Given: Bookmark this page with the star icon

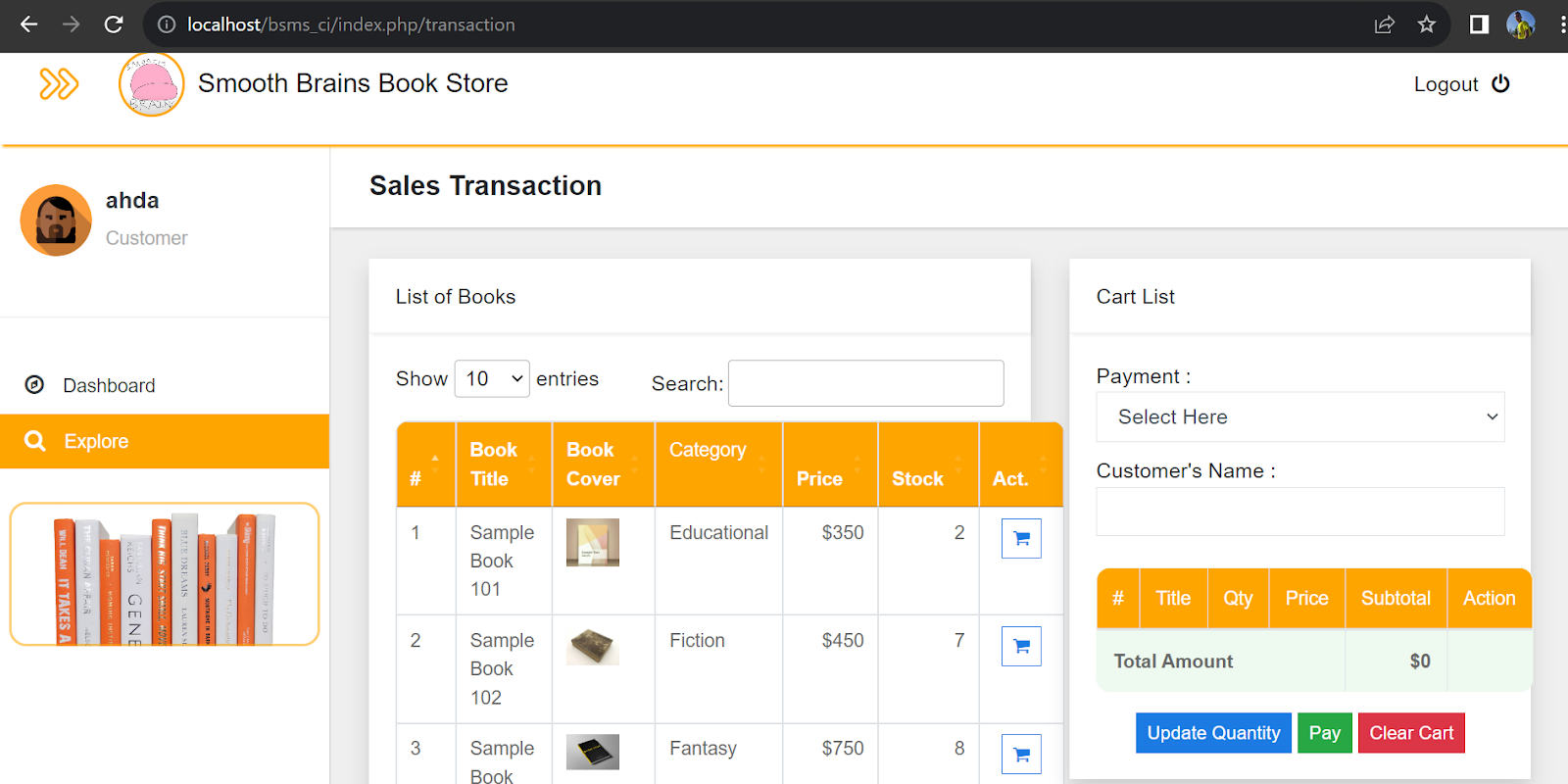Looking at the screenshot, I should (1427, 24).
